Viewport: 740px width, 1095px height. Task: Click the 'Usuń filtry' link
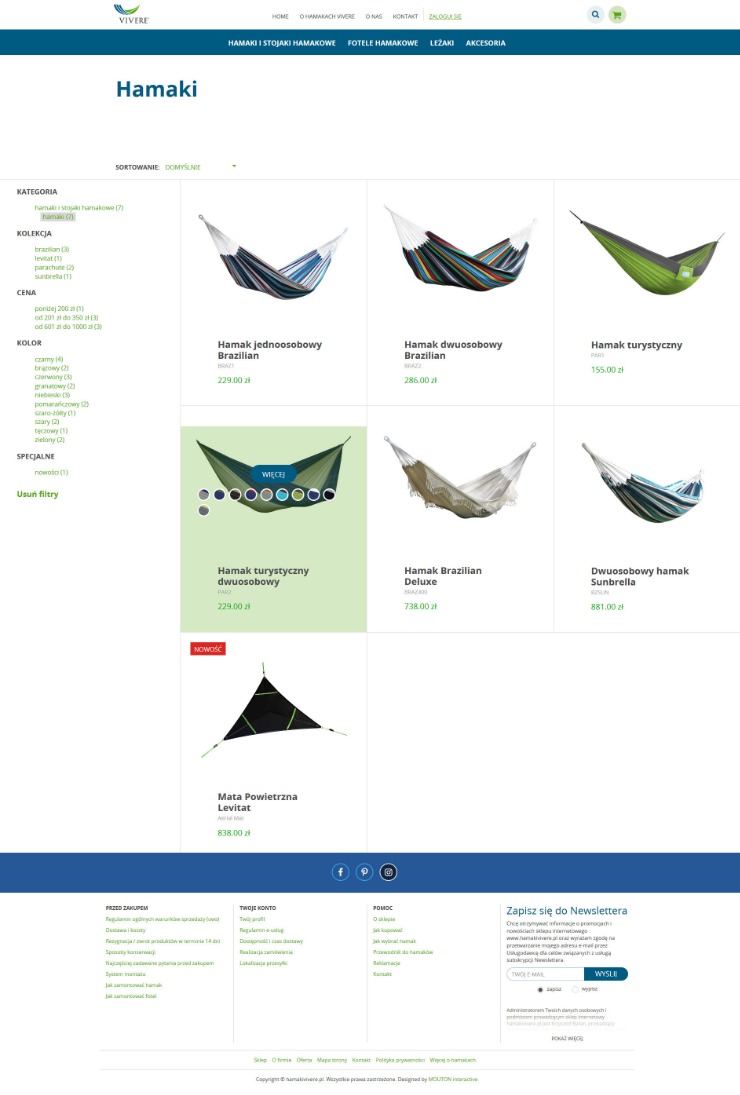(38, 494)
